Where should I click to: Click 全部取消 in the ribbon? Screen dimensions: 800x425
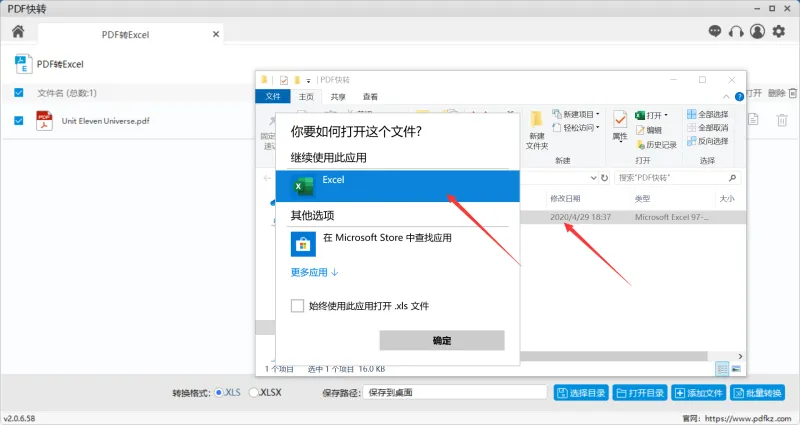point(708,128)
